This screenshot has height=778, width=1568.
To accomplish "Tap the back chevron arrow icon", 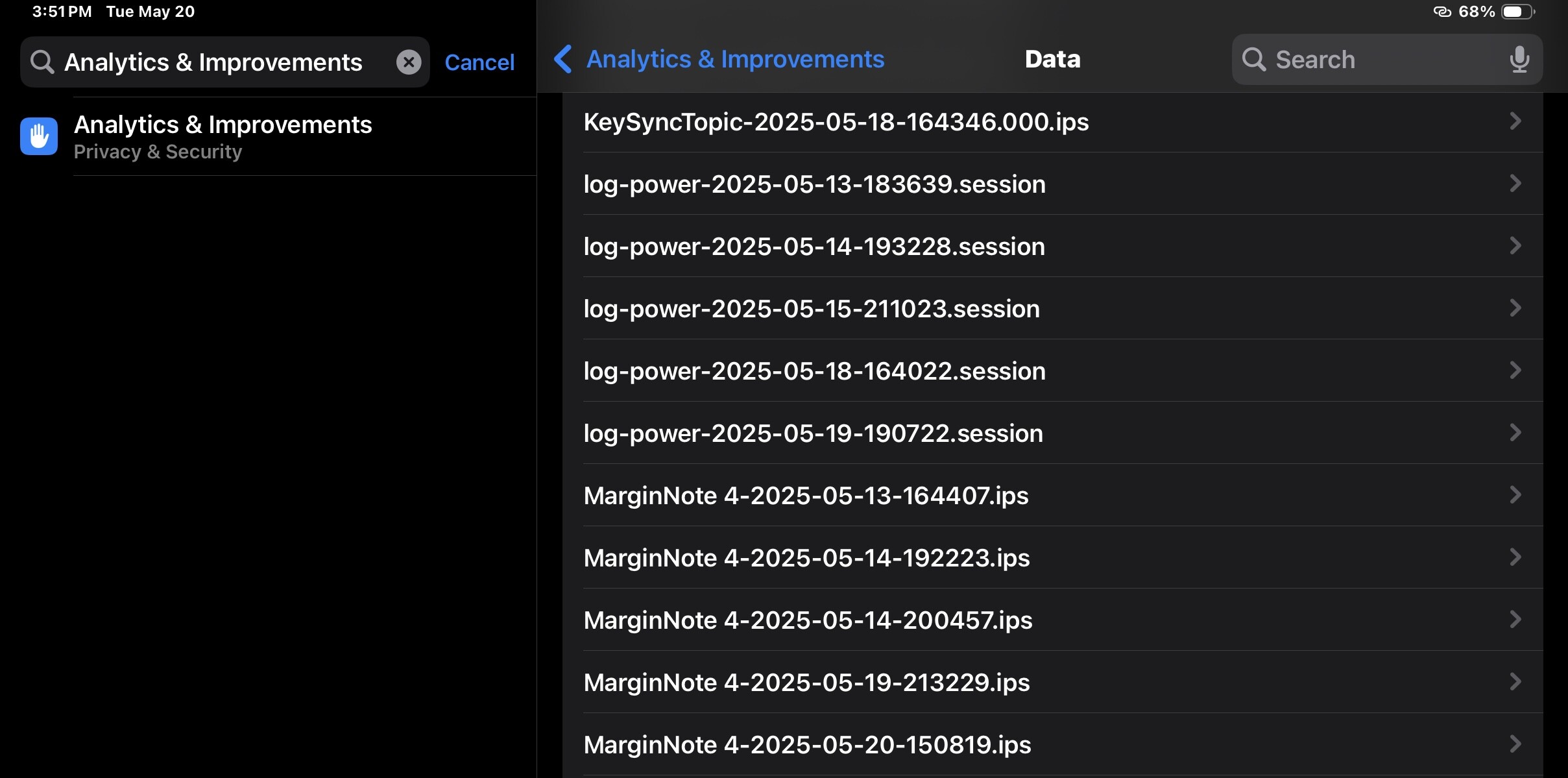I will coord(562,60).
